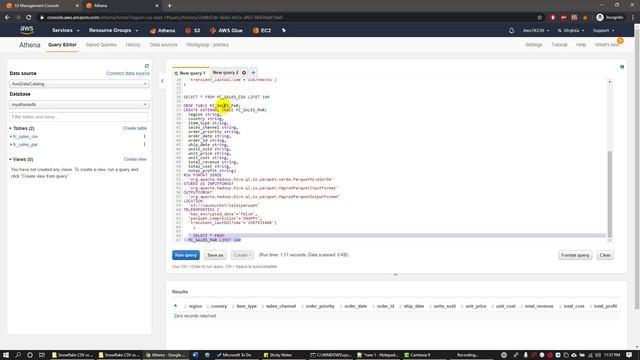Viewport: 640px width, 360px height.
Task: Open the AwsDataCatalog data source dropdown
Action: tap(79, 84)
